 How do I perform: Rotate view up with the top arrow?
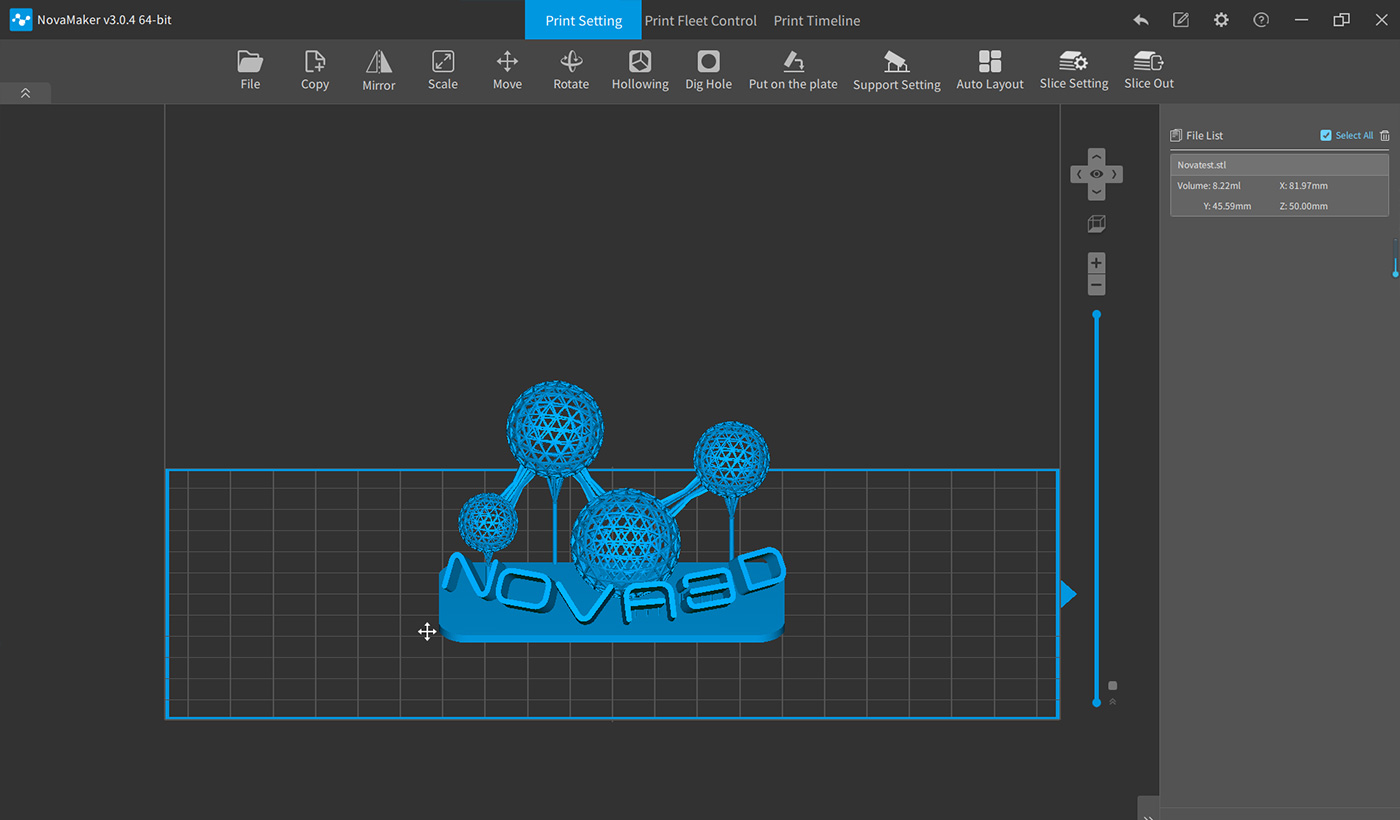1097,157
